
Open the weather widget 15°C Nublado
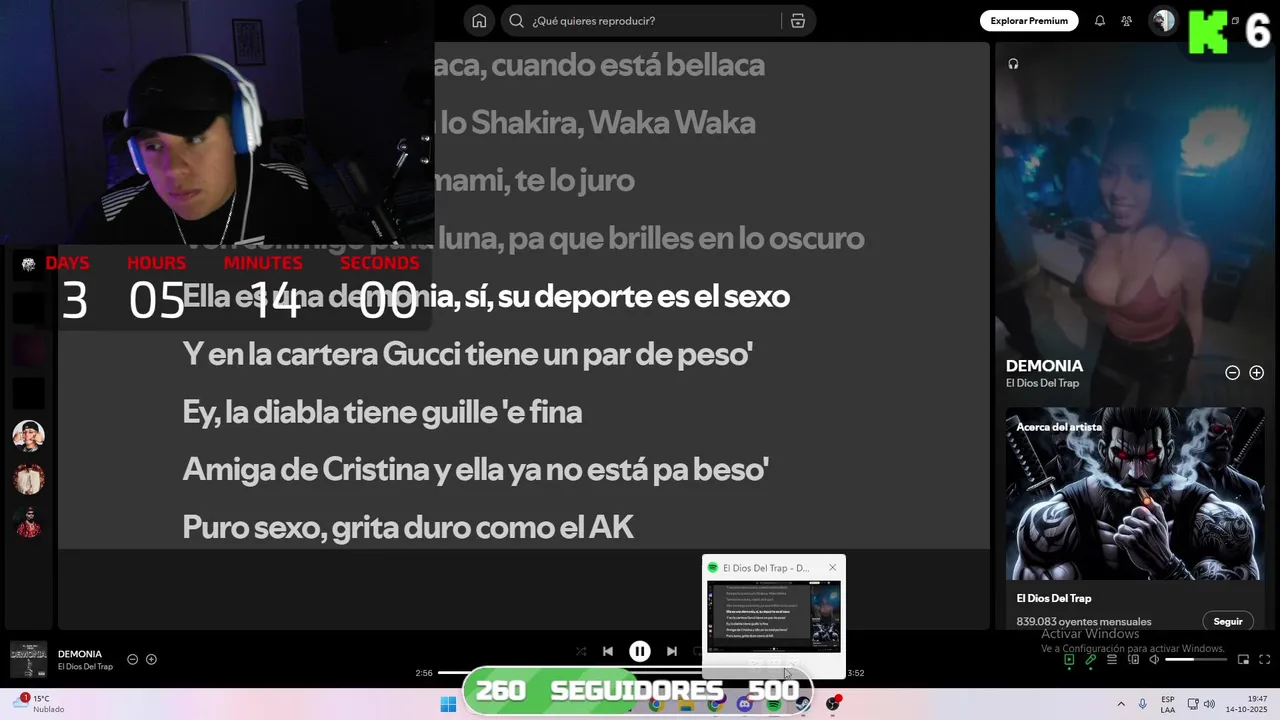[x=40, y=704]
